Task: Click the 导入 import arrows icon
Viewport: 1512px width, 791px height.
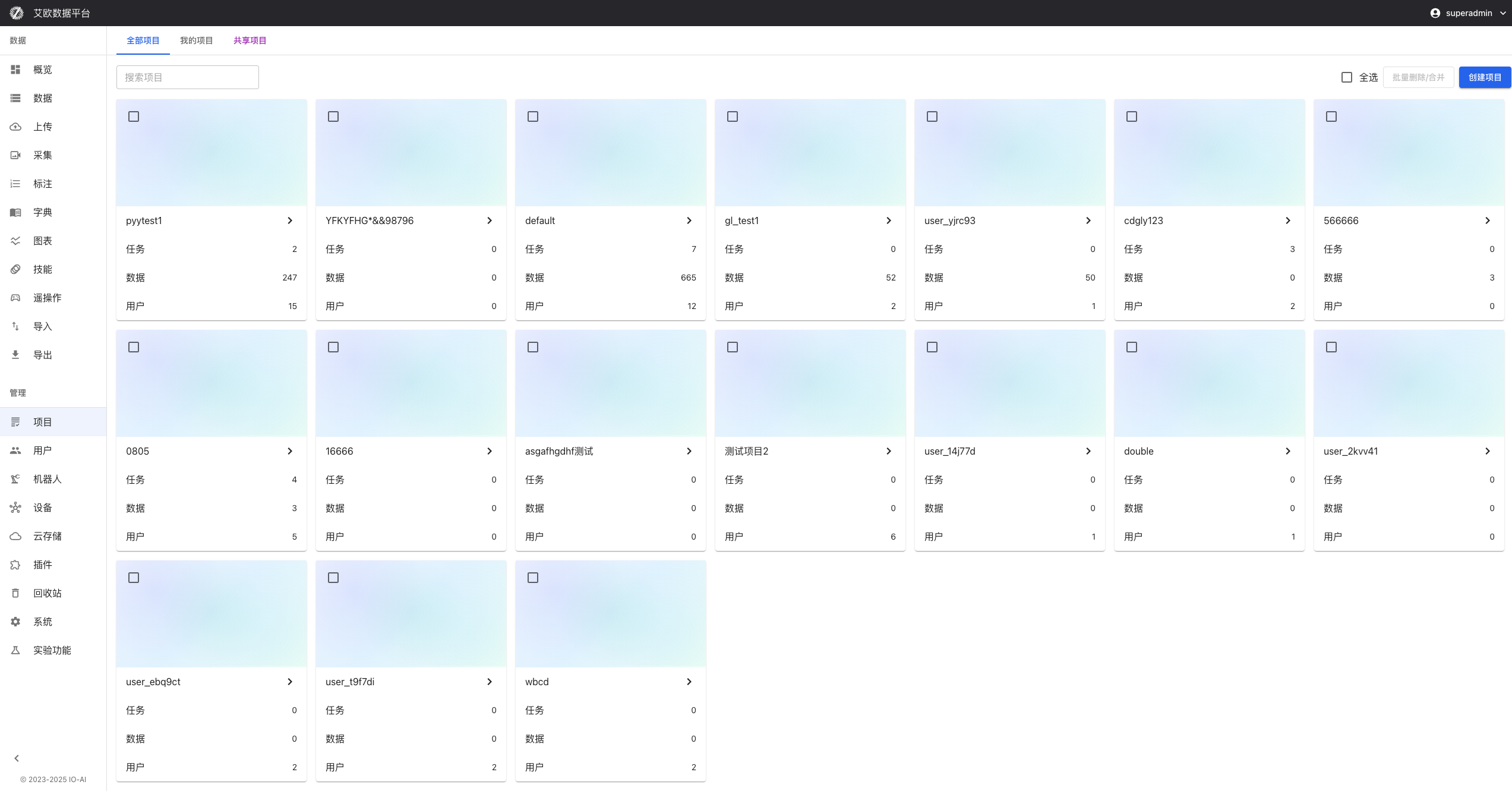Action: click(15, 326)
